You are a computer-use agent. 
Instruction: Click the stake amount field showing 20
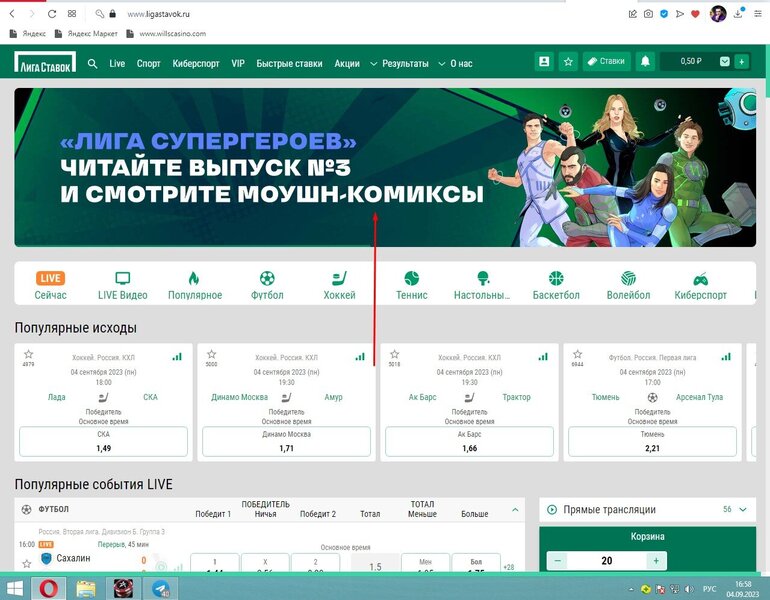607,561
